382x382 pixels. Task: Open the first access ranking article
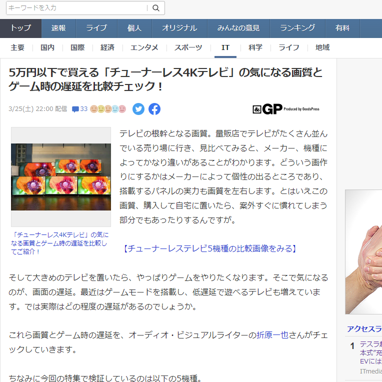[371, 353]
